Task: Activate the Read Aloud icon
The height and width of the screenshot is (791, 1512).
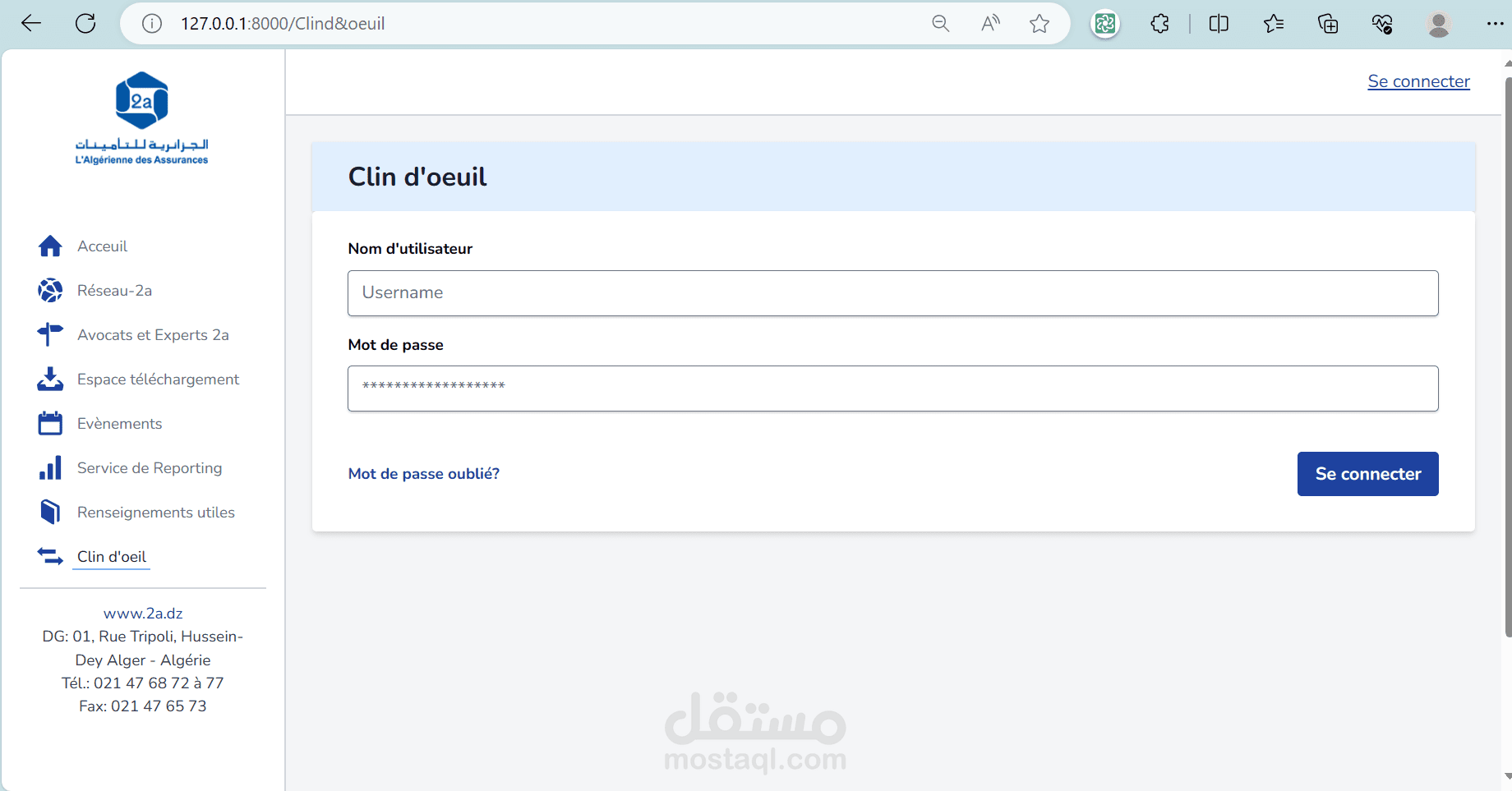Action: pyautogui.click(x=989, y=23)
